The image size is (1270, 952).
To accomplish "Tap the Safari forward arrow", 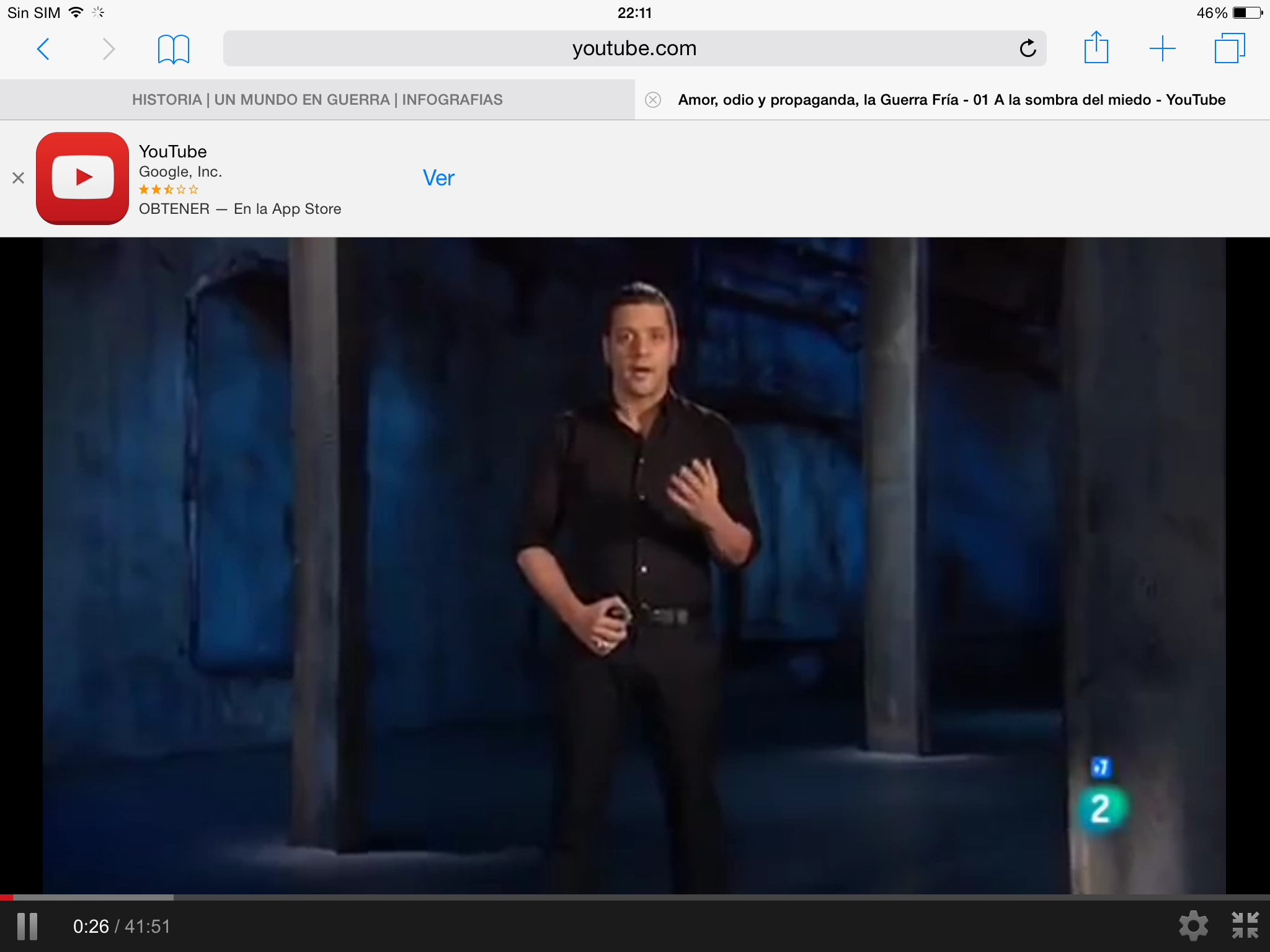I will [109, 49].
